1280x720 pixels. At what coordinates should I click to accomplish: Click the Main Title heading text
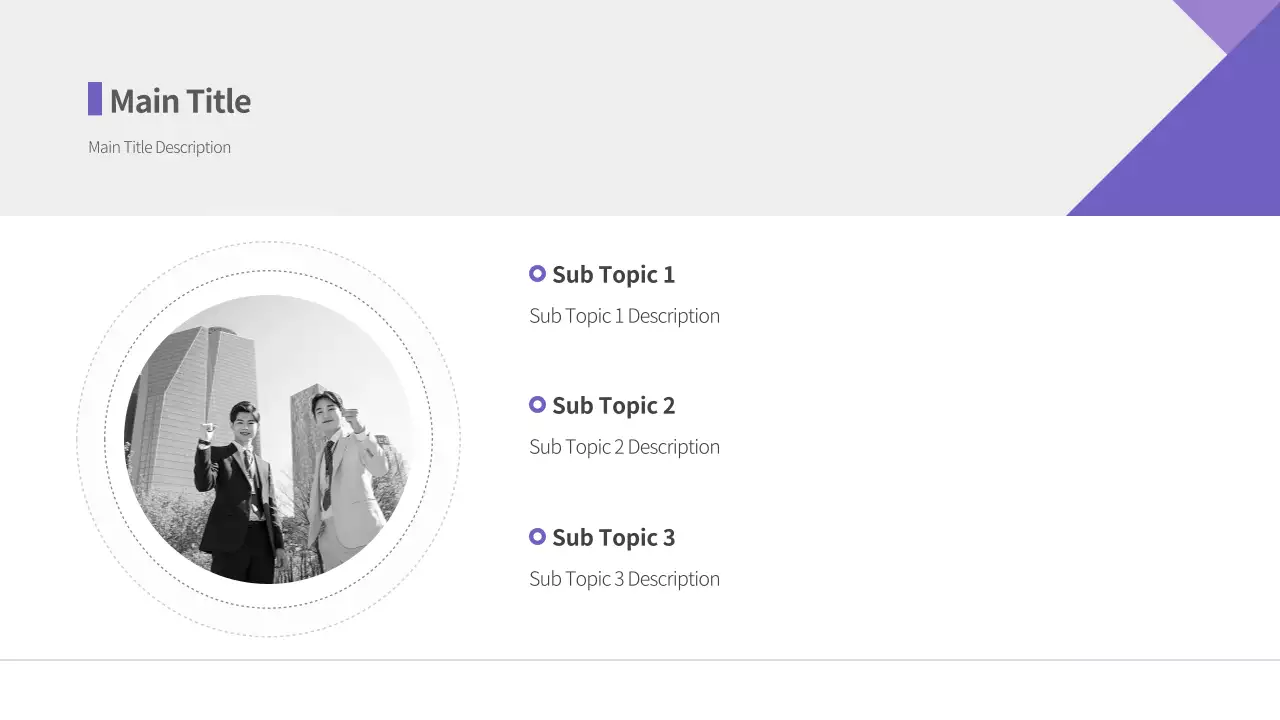pos(180,101)
